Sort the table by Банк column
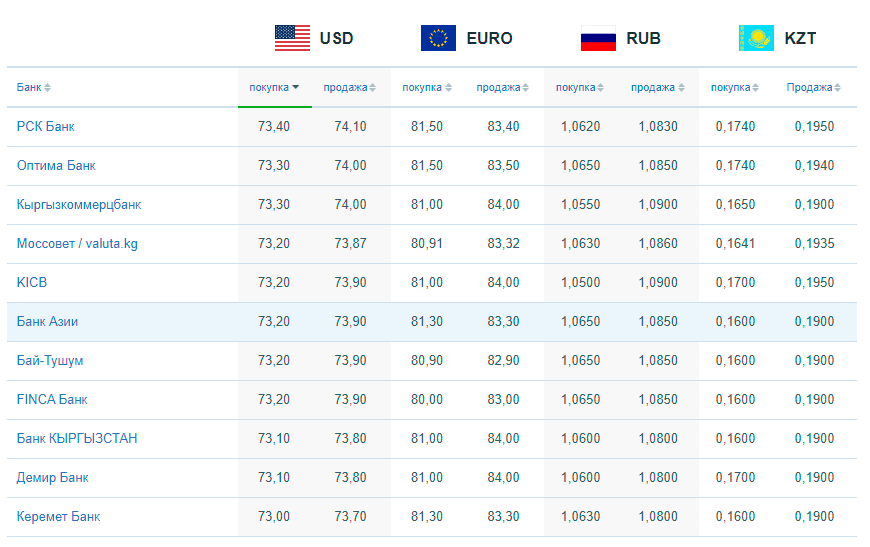 click(33, 88)
